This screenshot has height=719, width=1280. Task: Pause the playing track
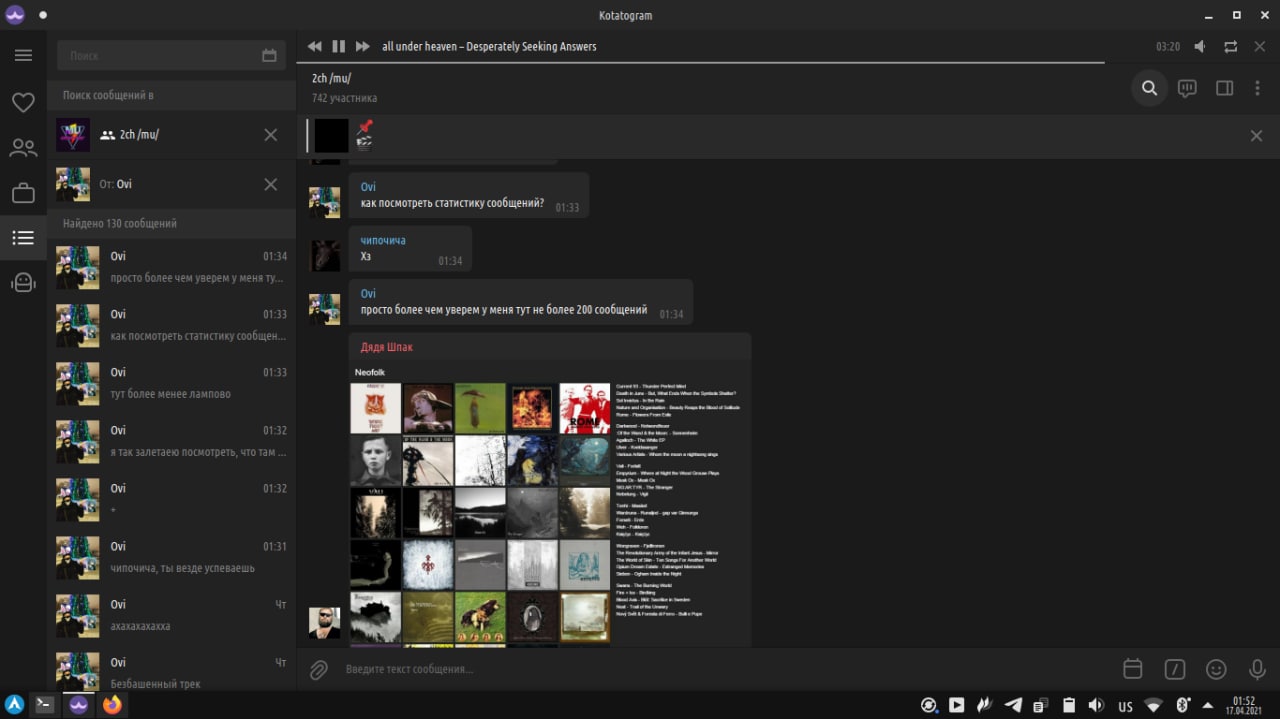pyautogui.click(x=338, y=46)
